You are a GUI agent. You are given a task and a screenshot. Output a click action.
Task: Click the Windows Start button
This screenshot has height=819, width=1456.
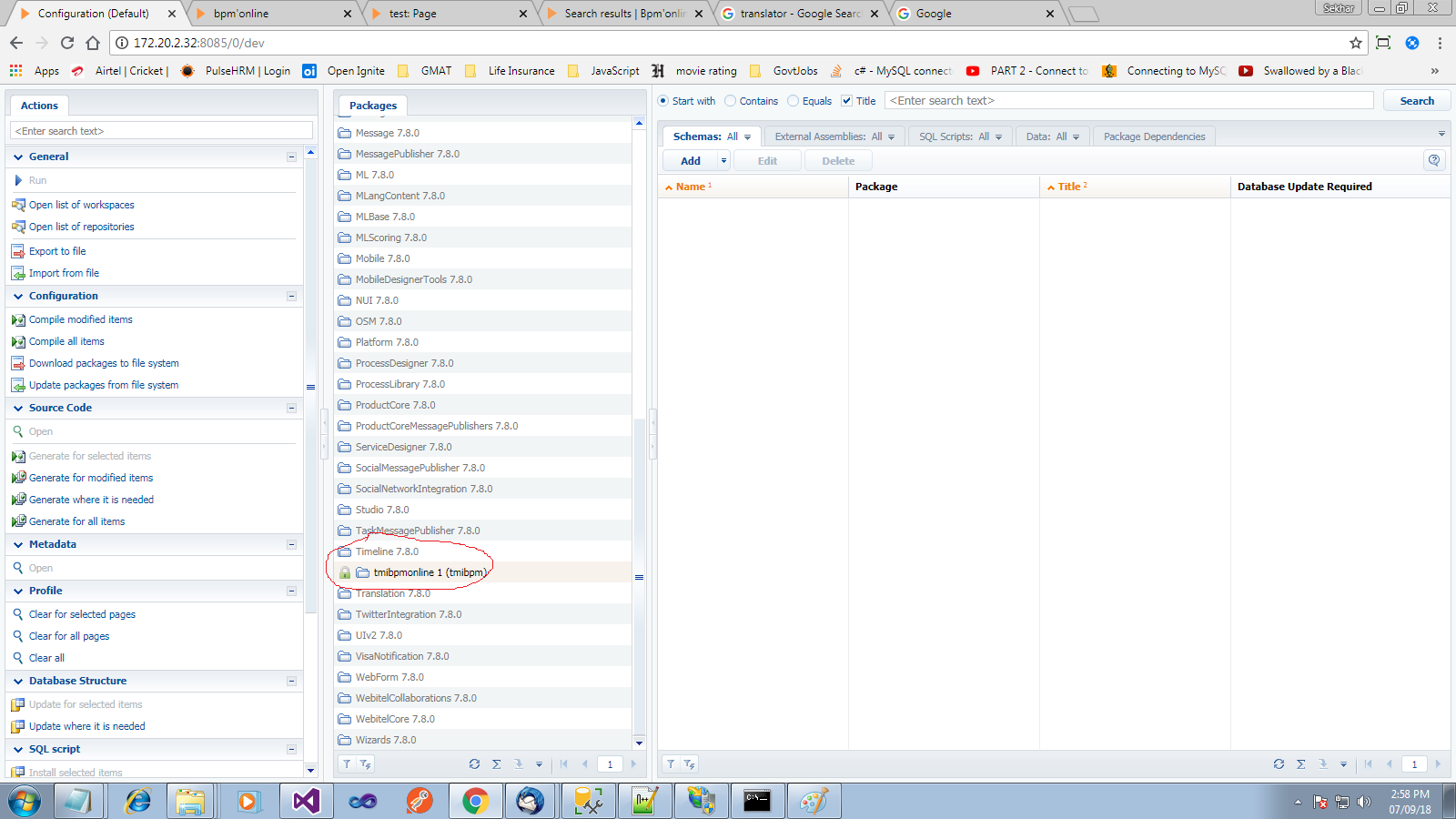tap(25, 801)
